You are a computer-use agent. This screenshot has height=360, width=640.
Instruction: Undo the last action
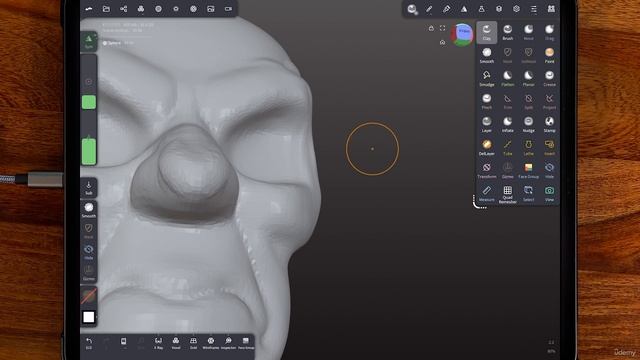pyautogui.click(x=89, y=343)
